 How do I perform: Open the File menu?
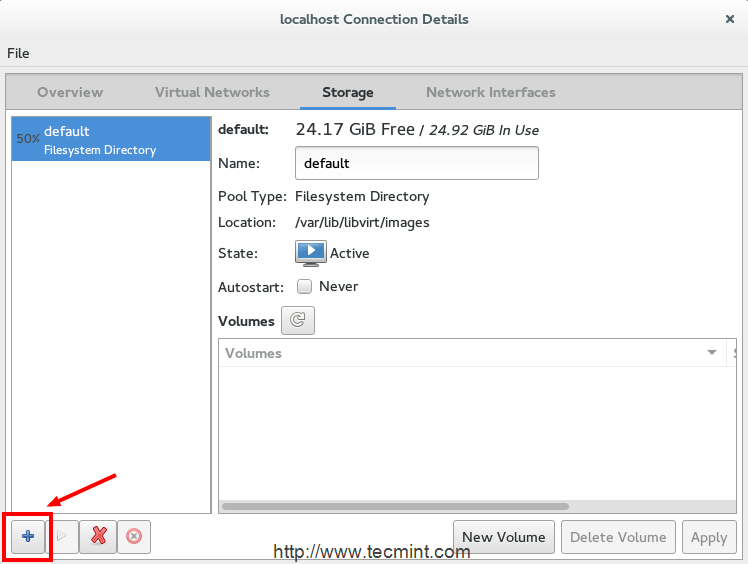tap(18, 53)
